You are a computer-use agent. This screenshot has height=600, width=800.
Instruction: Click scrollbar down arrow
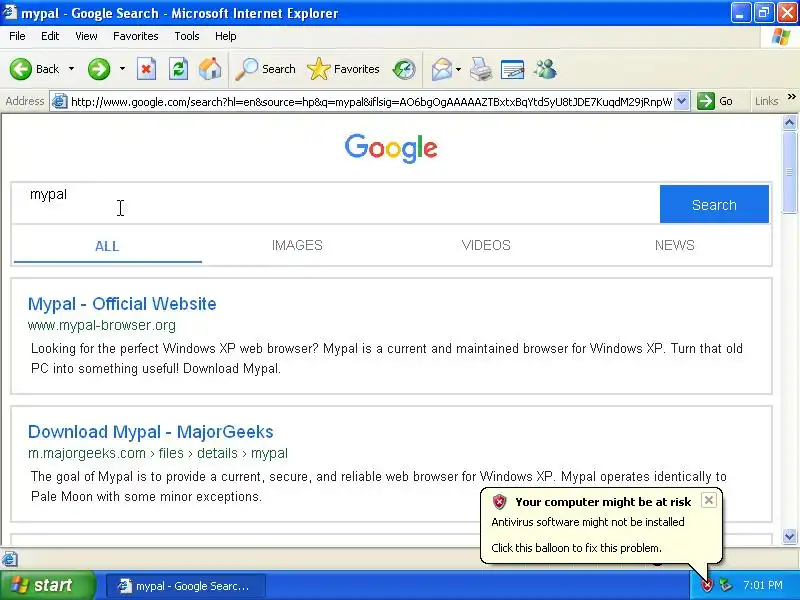click(789, 536)
